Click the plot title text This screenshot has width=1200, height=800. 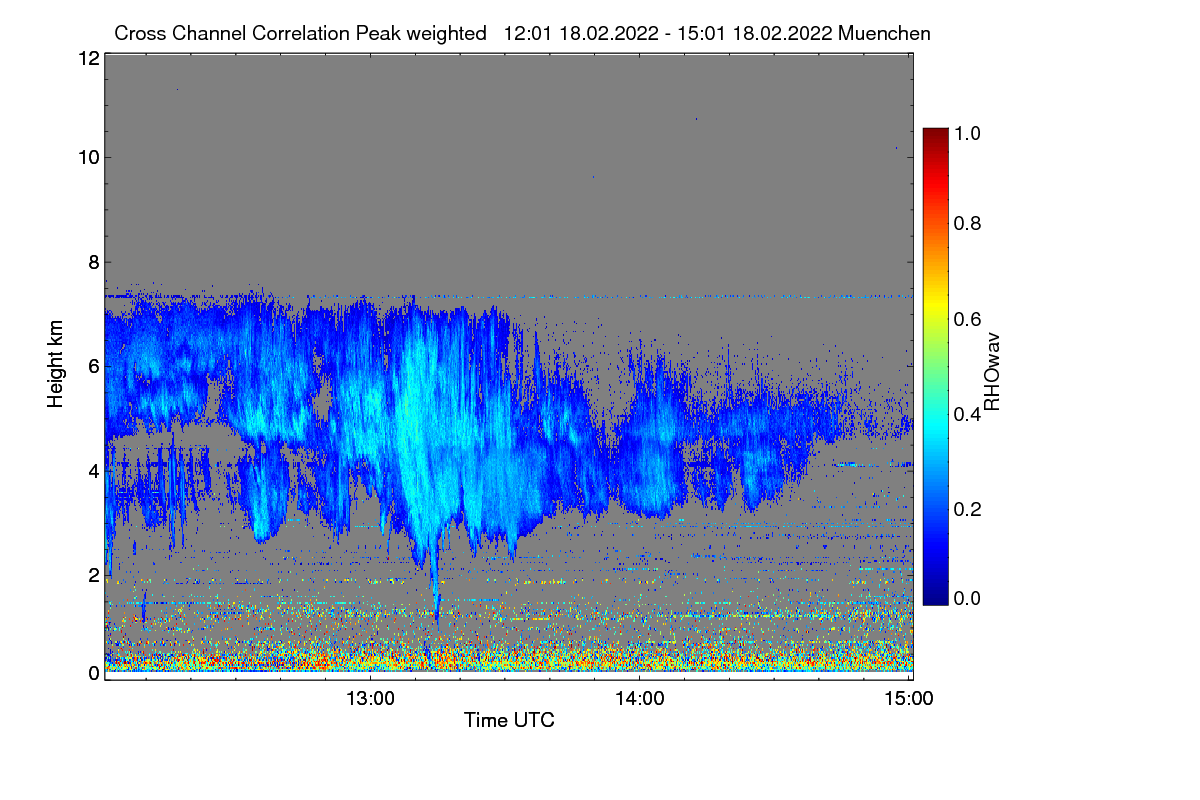[x=522, y=33]
